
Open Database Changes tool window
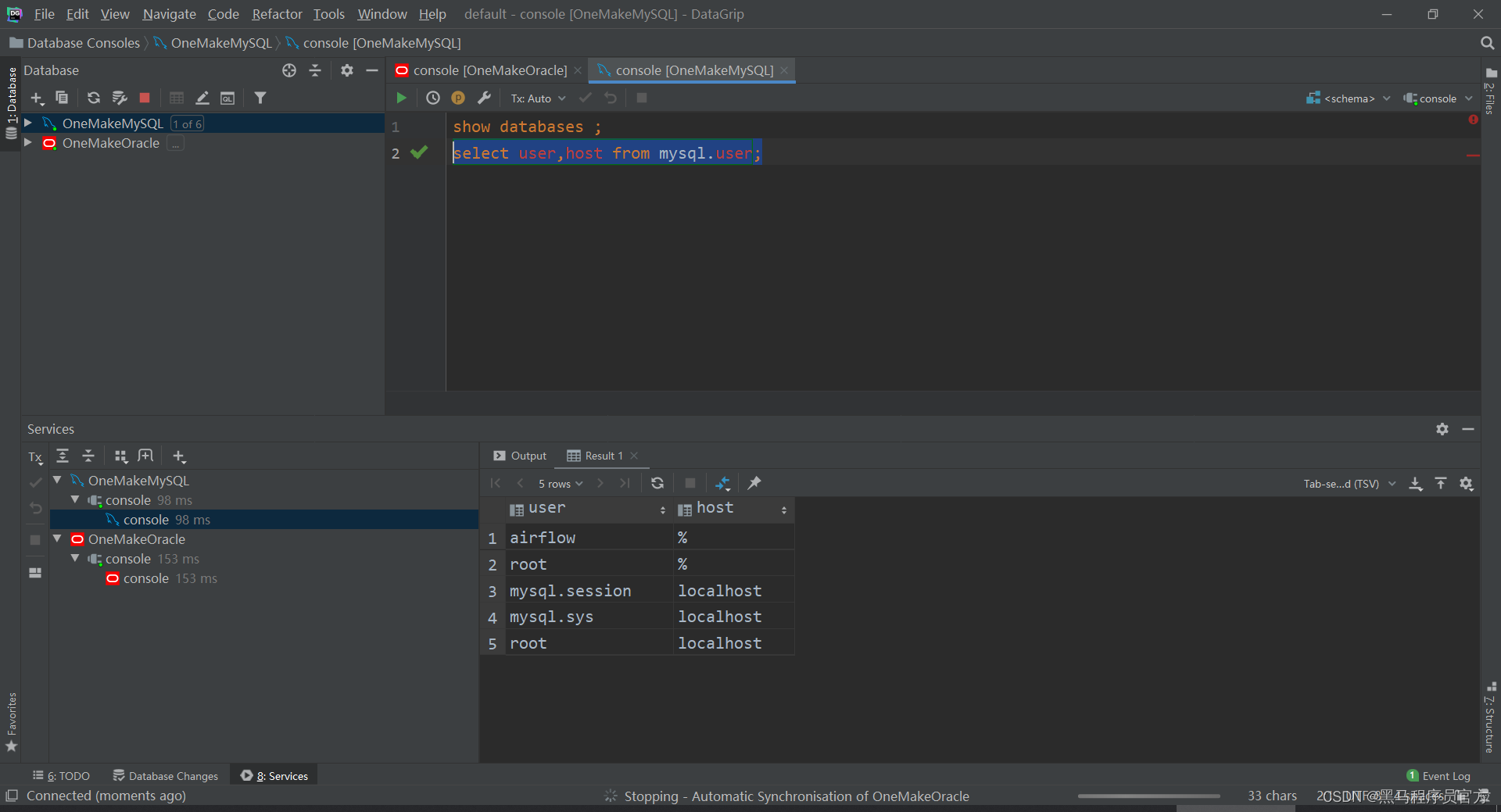[x=165, y=775]
